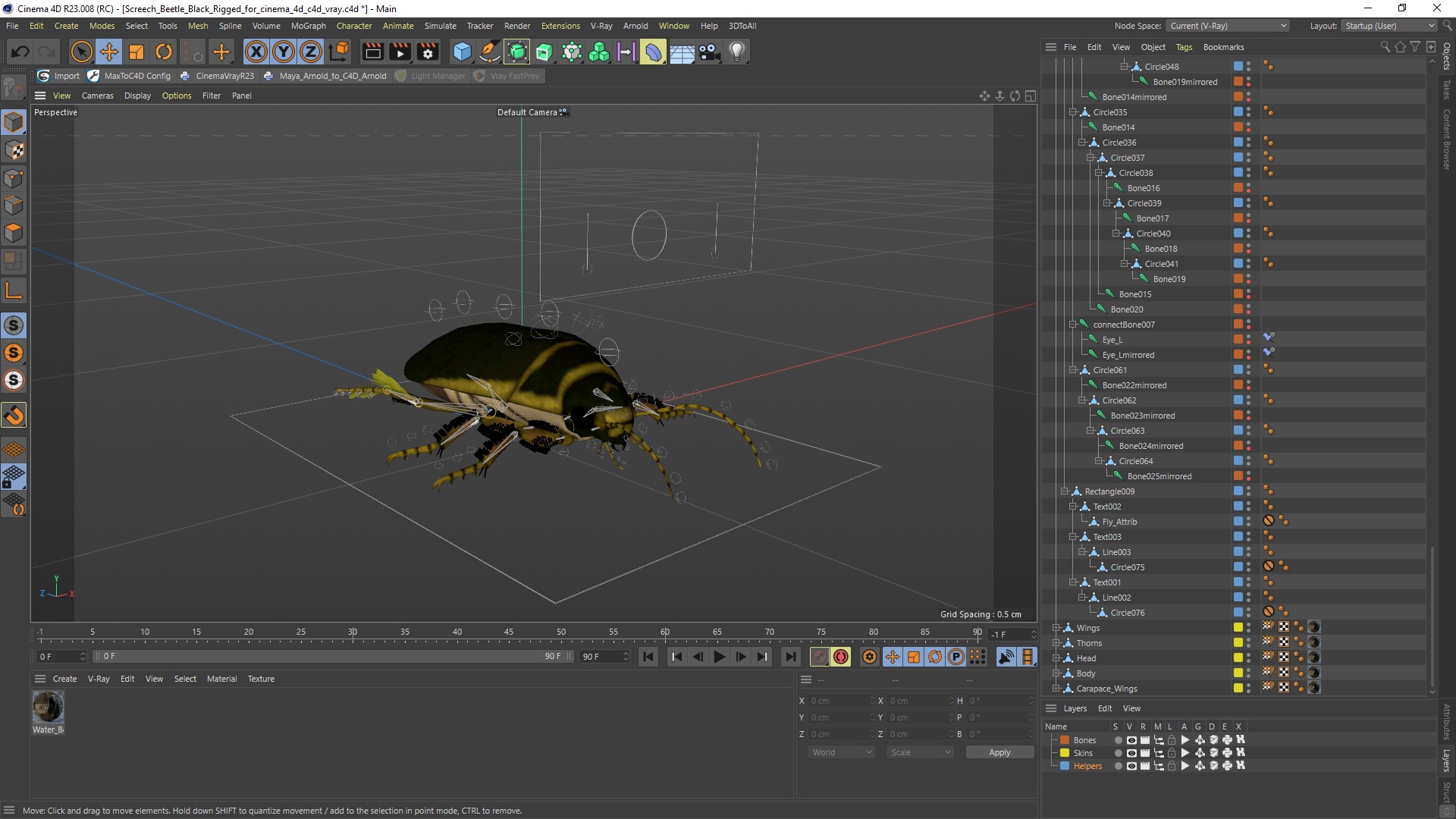The height and width of the screenshot is (819, 1456).
Task: Click the MoGraph Cloner icon
Action: [599, 52]
